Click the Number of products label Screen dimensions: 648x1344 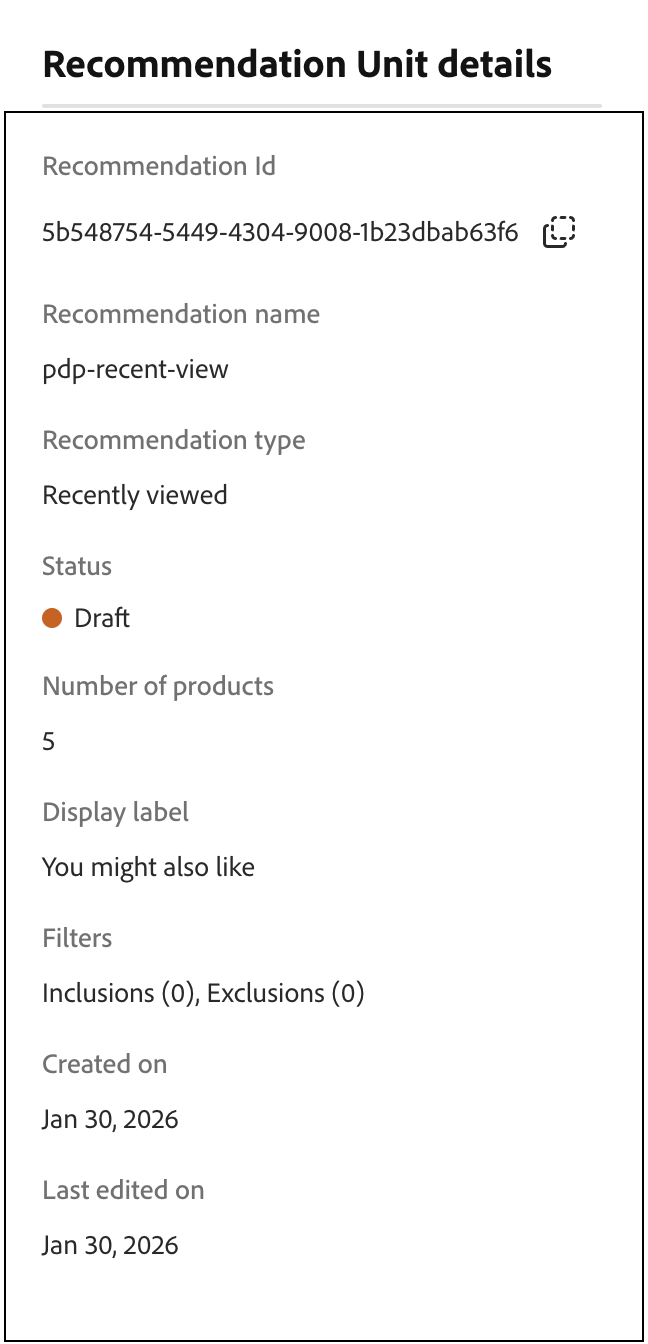click(x=157, y=686)
